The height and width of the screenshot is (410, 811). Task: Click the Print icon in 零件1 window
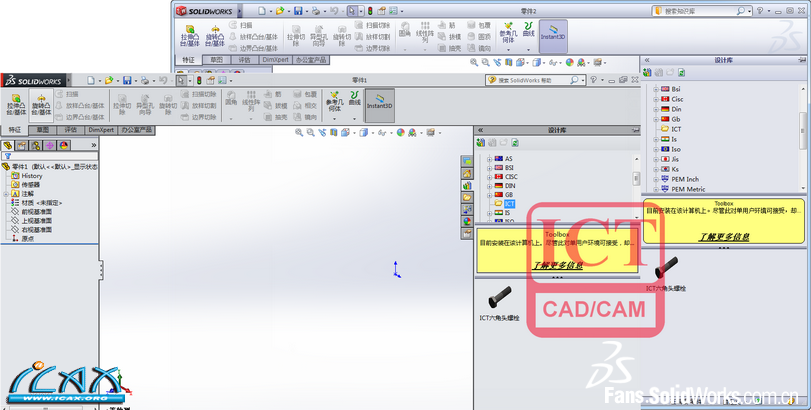[x=145, y=80]
